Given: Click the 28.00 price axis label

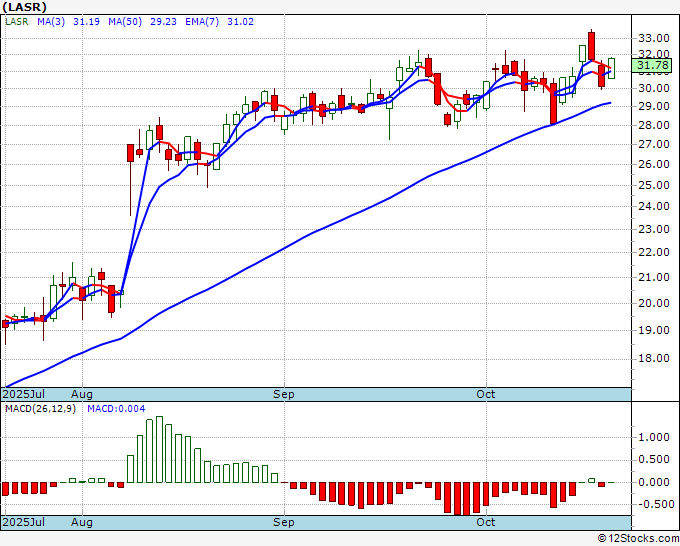Looking at the screenshot, I should coord(654,125).
